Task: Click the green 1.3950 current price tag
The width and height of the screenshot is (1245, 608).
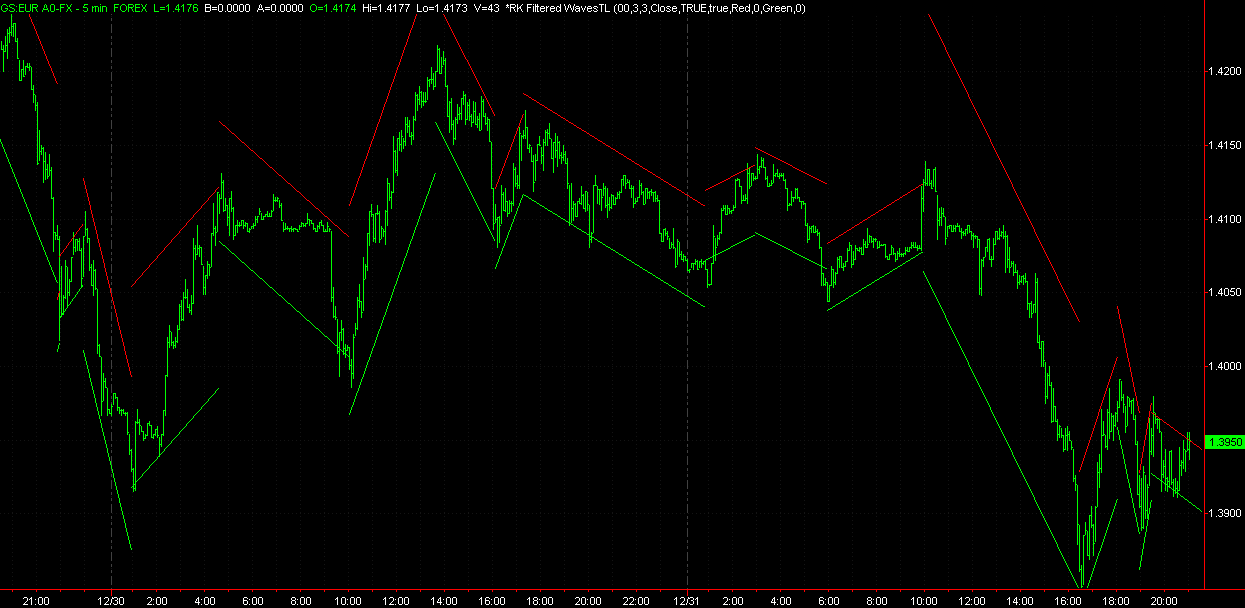Action: click(x=1225, y=442)
